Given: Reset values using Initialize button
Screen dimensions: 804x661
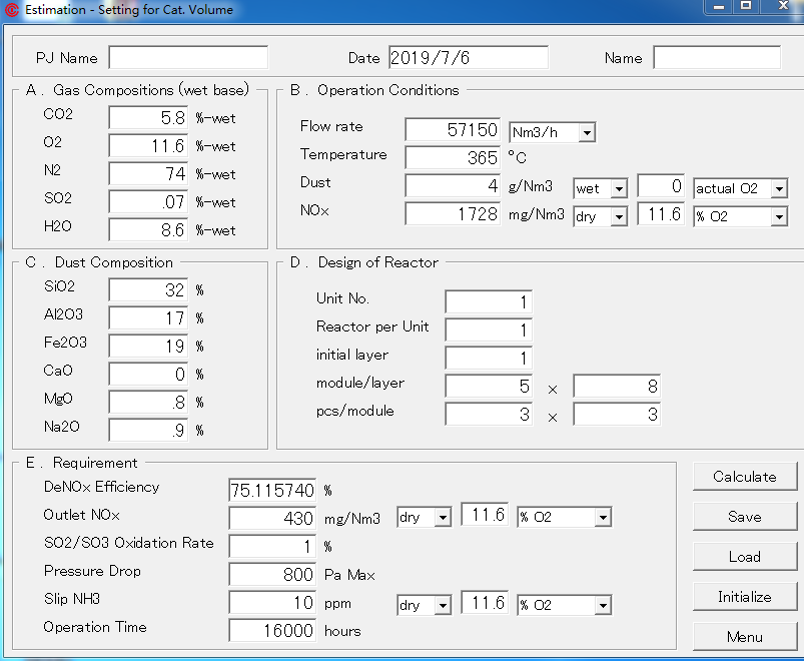Looking at the screenshot, I should [744, 597].
